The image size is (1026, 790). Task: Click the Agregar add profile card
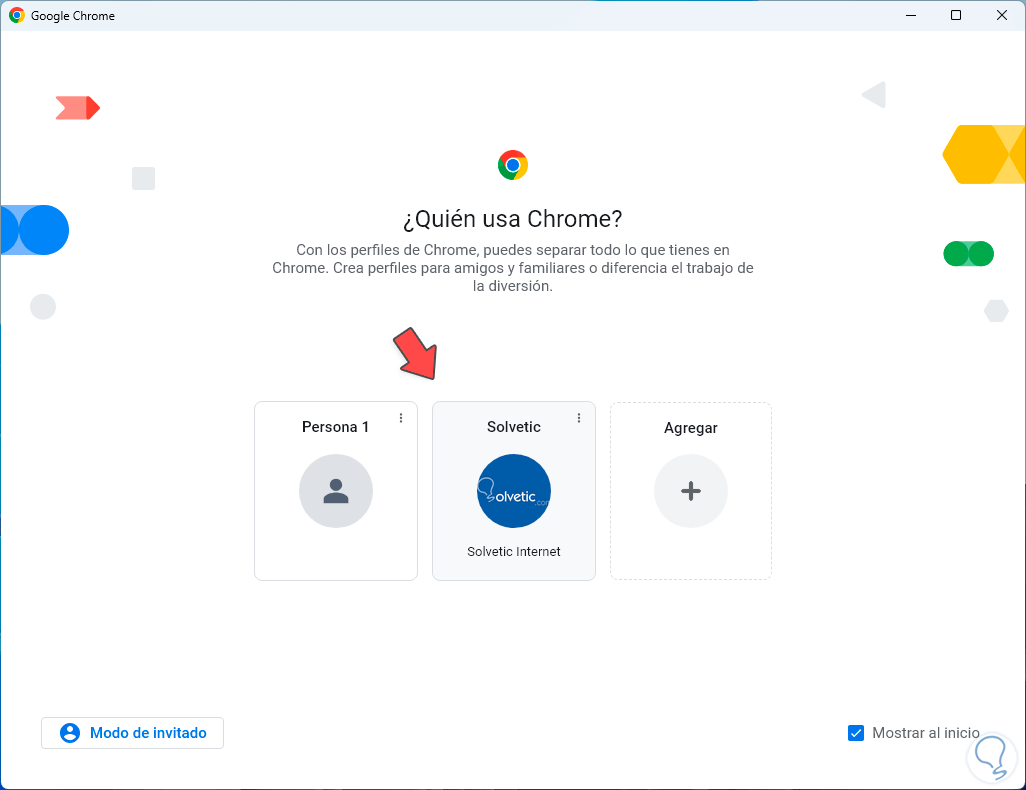[691, 491]
